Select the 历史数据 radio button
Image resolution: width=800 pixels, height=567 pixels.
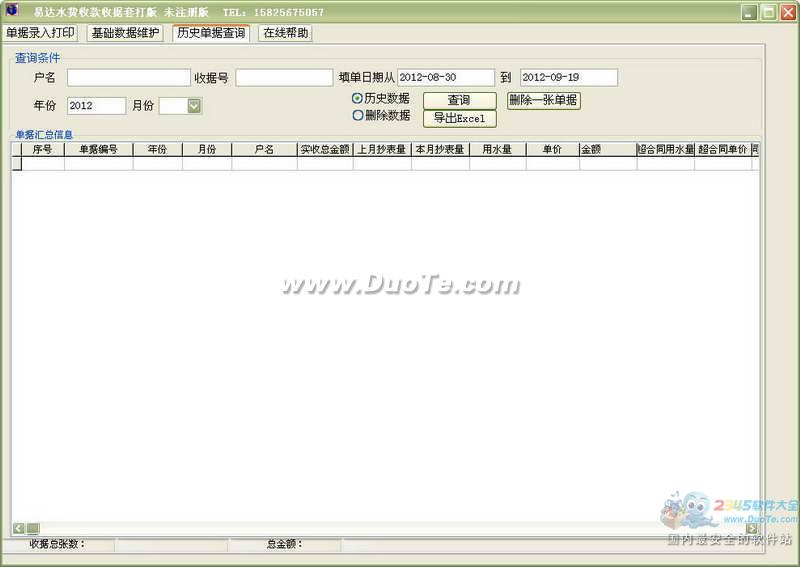358,98
